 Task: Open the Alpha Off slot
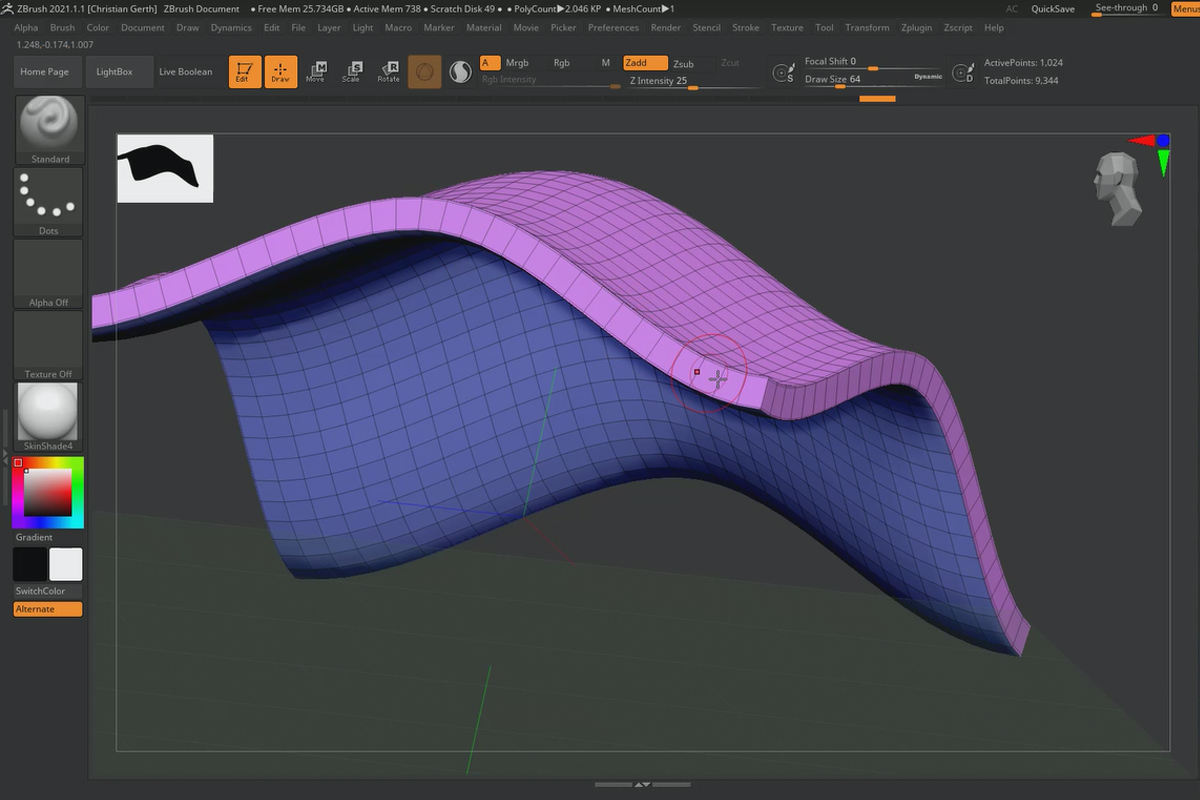49,274
